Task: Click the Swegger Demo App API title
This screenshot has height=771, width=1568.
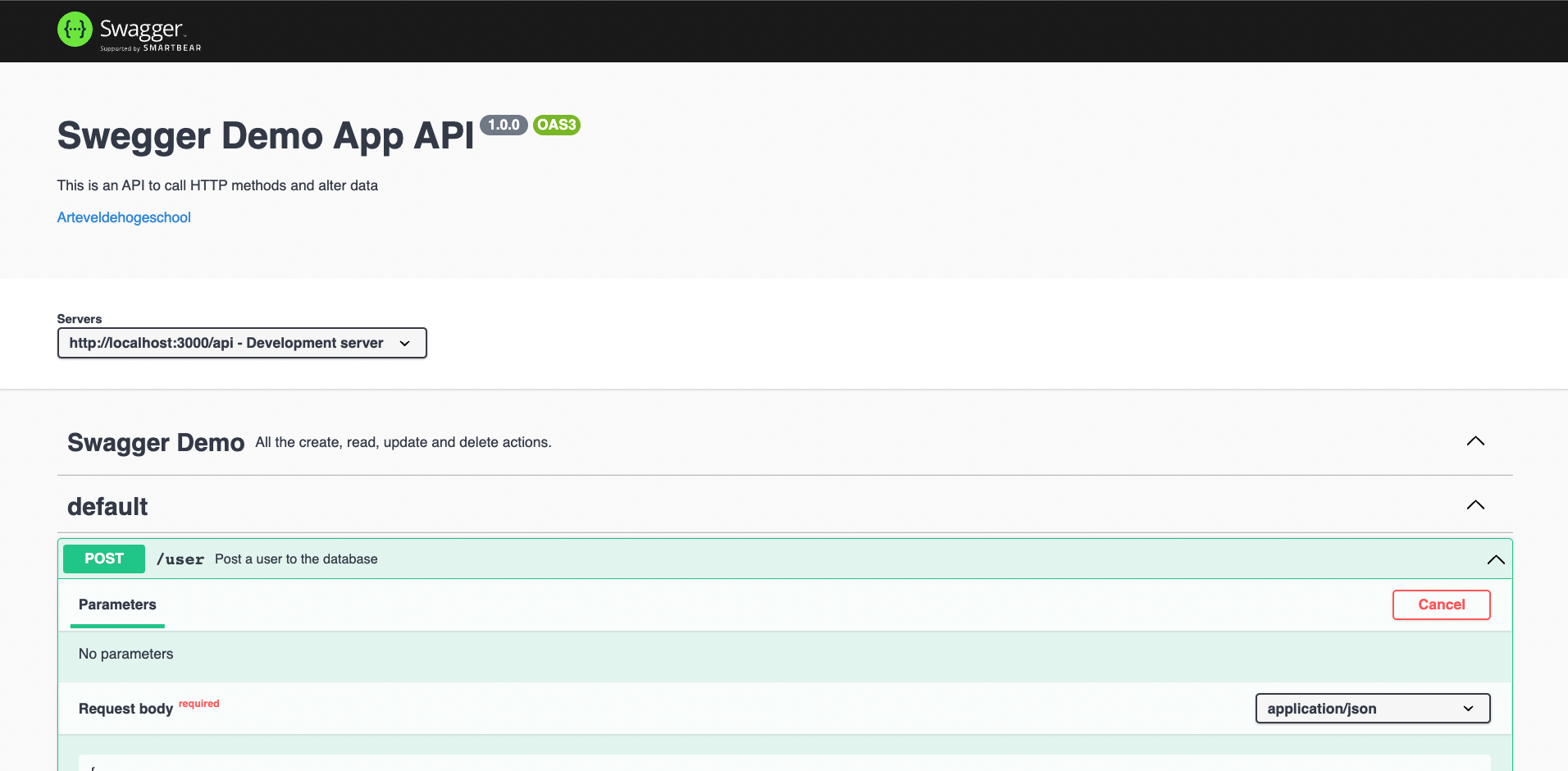Action: (266, 136)
